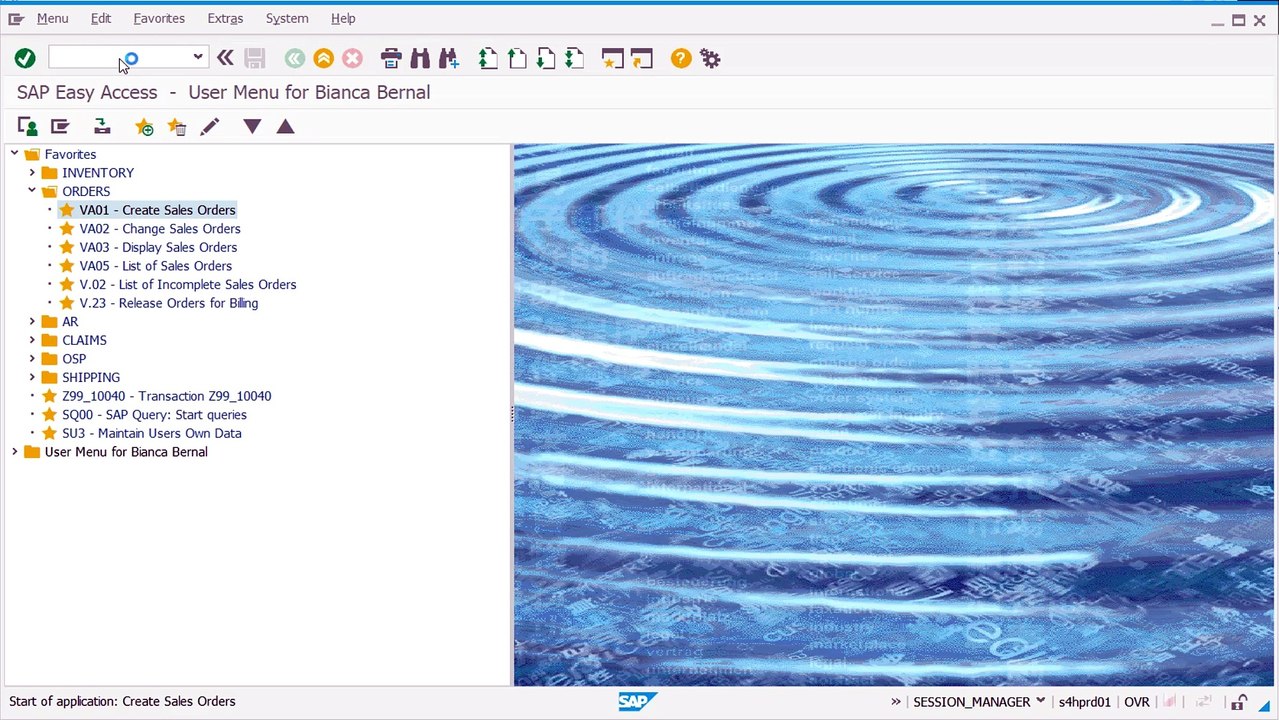Screen dimensions: 1279x720
Task: Open the SESSION_MANAGER status dropdown
Action: click(x=1041, y=701)
